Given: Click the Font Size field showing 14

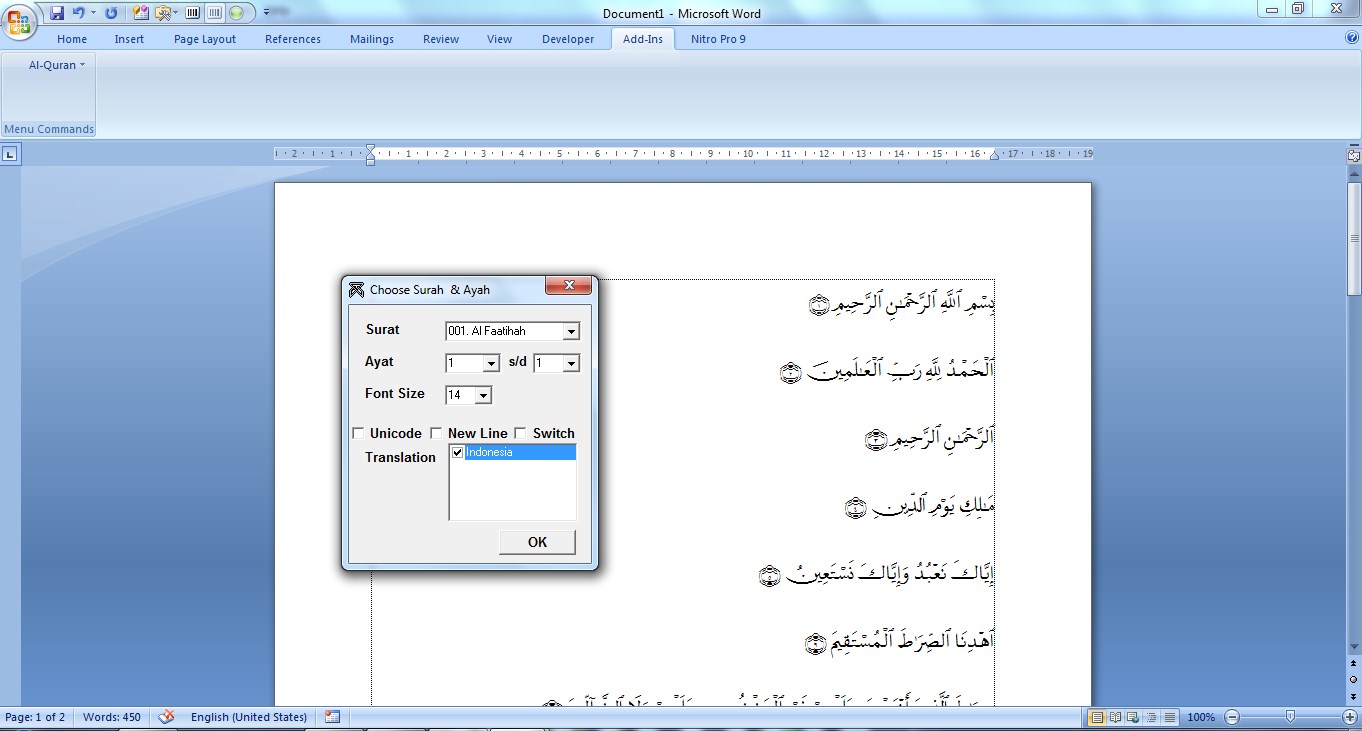Looking at the screenshot, I should 461,395.
